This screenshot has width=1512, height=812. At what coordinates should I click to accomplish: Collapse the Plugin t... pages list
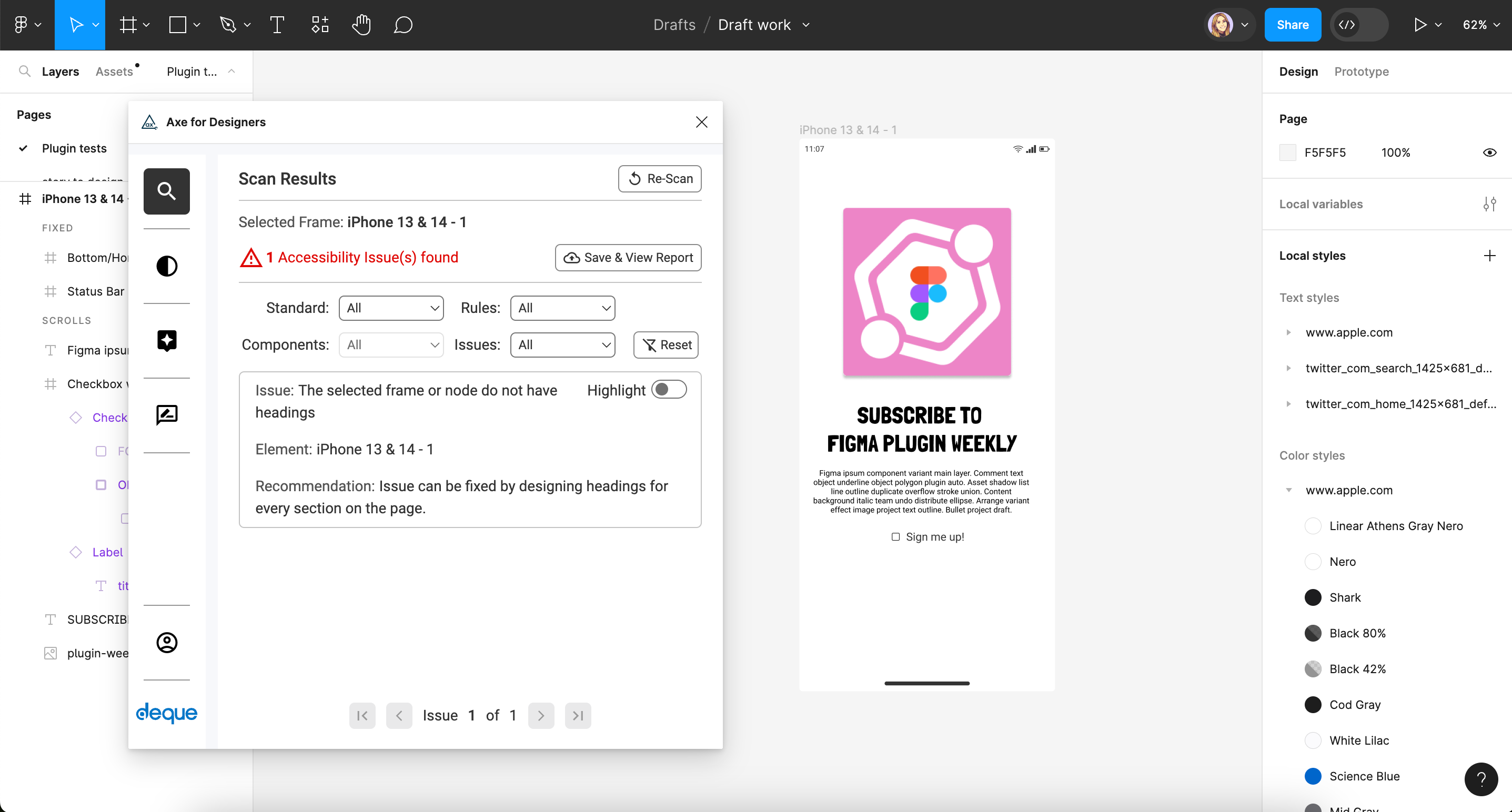pyautogui.click(x=231, y=72)
